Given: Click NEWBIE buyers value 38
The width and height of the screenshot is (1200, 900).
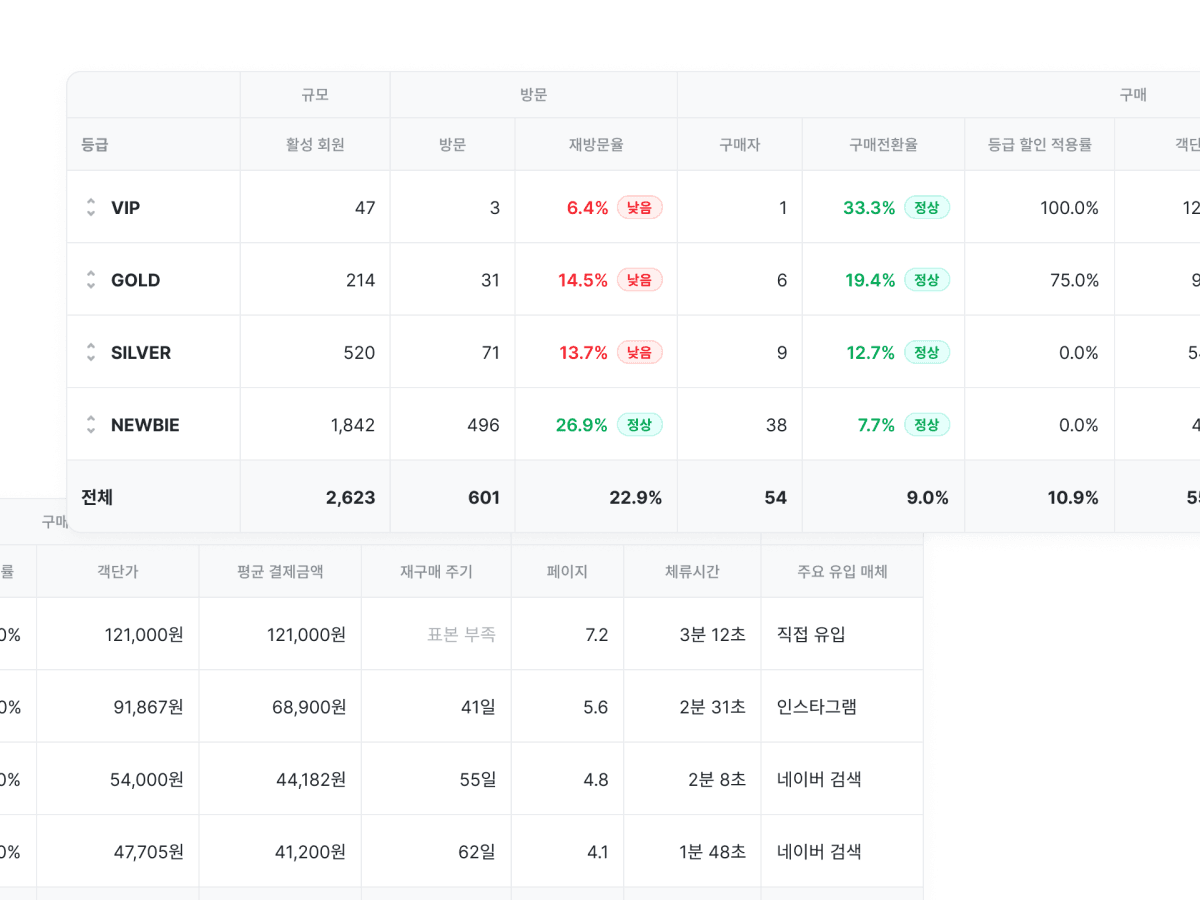Looking at the screenshot, I should pyautogui.click(x=777, y=425).
